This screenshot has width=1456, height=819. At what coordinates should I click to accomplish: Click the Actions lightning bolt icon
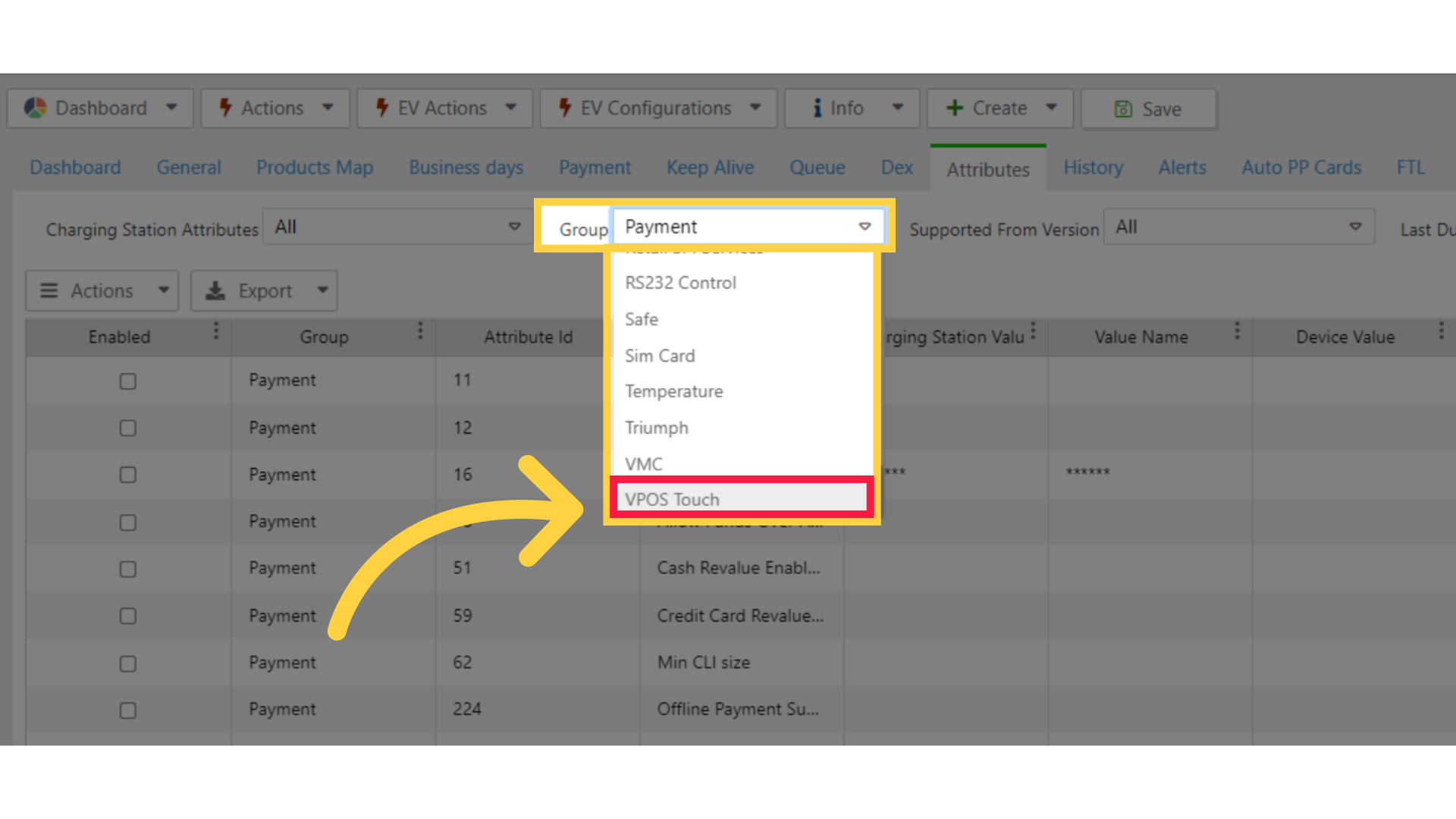(225, 108)
